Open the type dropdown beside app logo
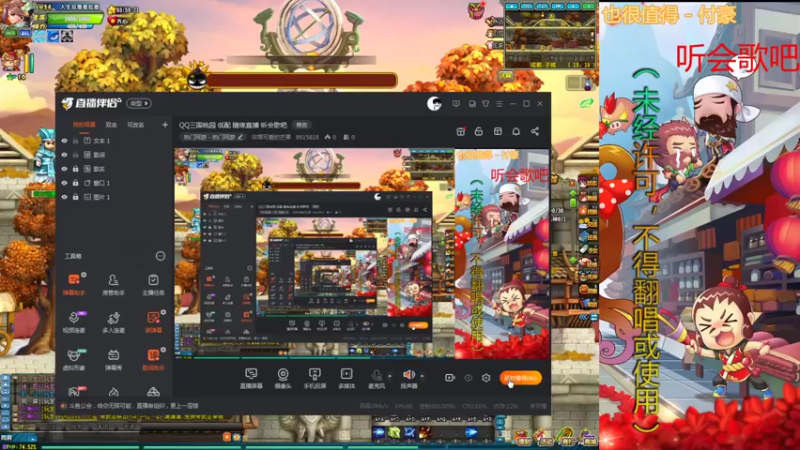 click(138, 104)
